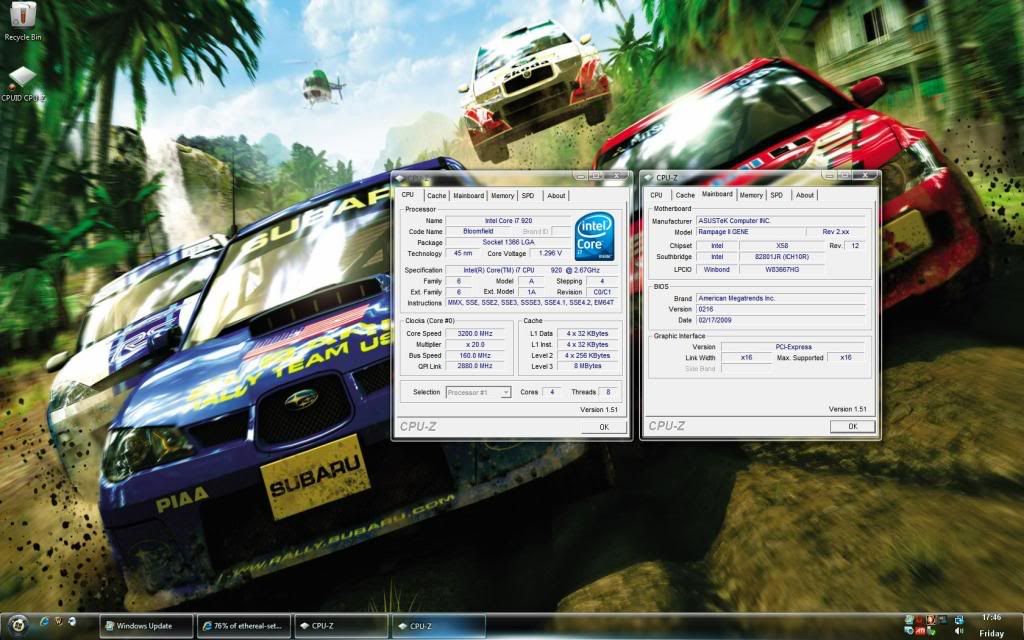Click the Max. Supported value x16

[846, 358]
